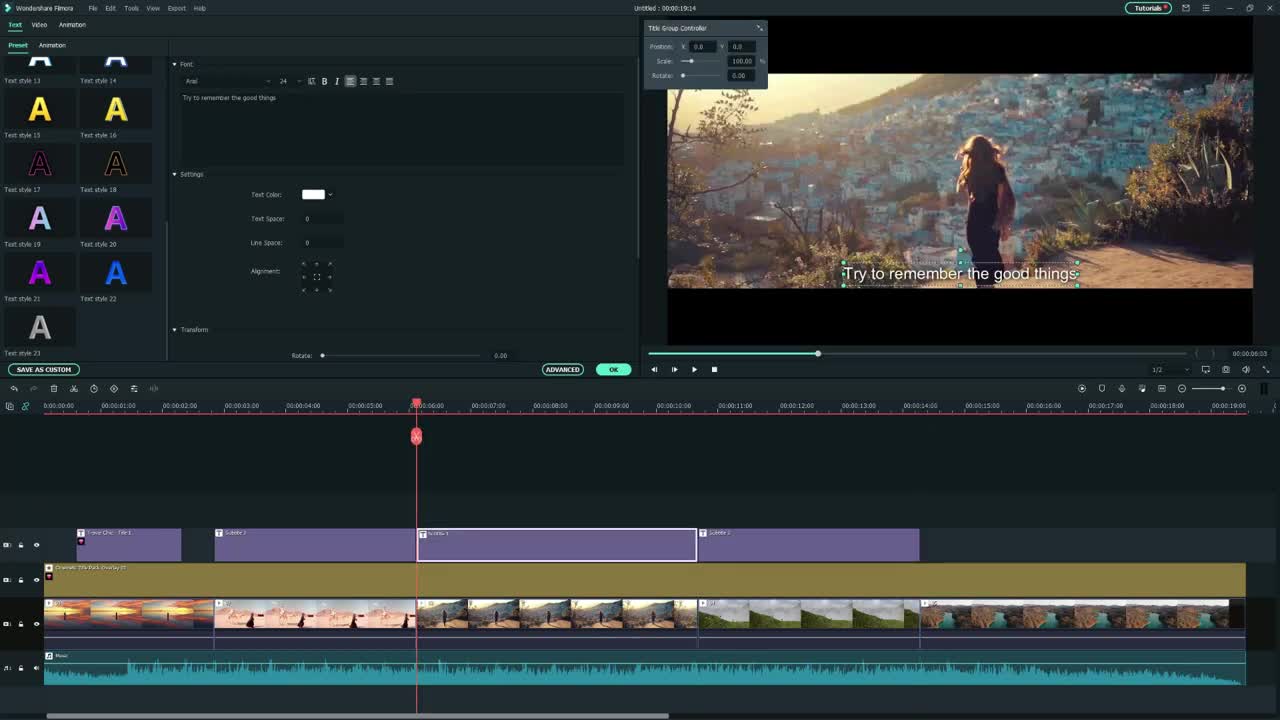Toggle Italic text formatting
The width and height of the screenshot is (1280, 720).
tap(337, 81)
